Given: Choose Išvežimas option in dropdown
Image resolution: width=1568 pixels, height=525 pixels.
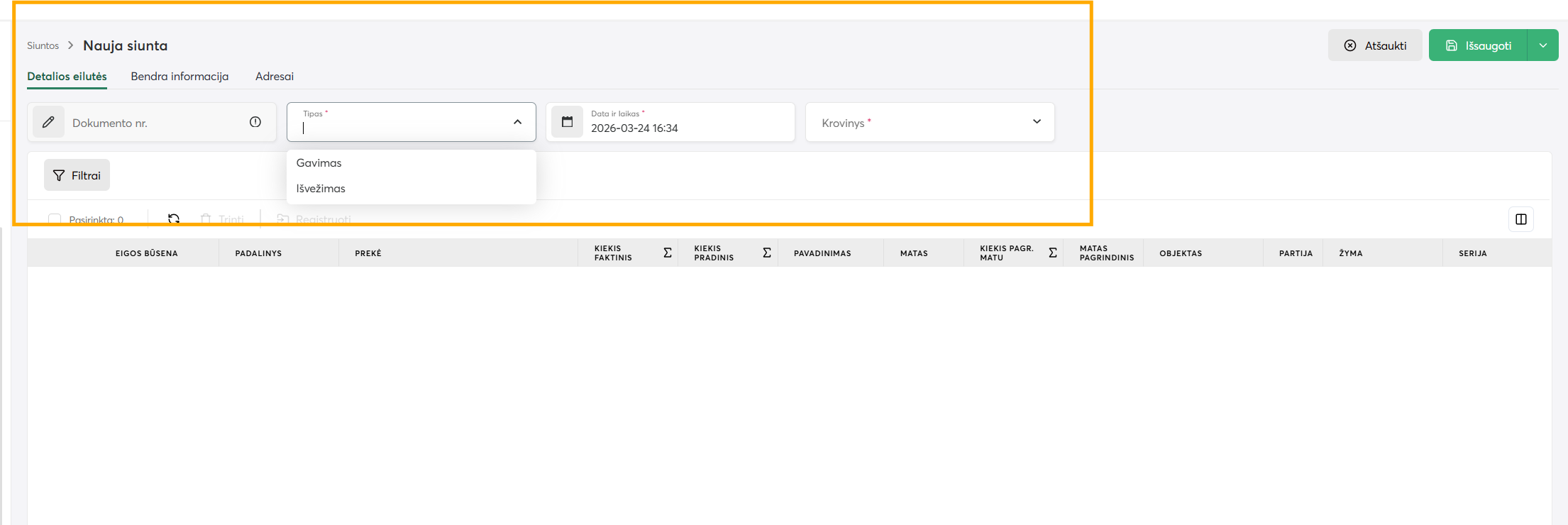Looking at the screenshot, I should click(x=321, y=189).
